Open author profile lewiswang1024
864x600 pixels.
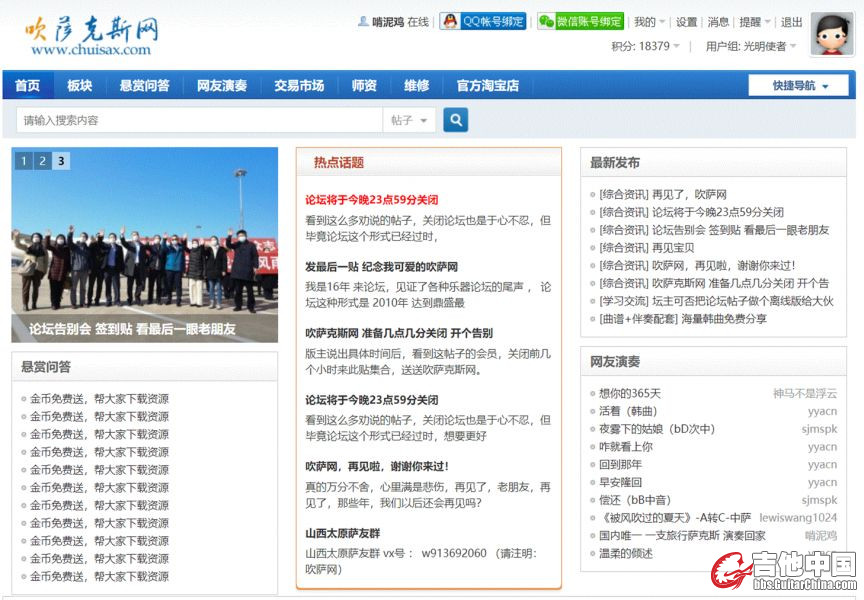pyautogui.click(x=798, y=518)
